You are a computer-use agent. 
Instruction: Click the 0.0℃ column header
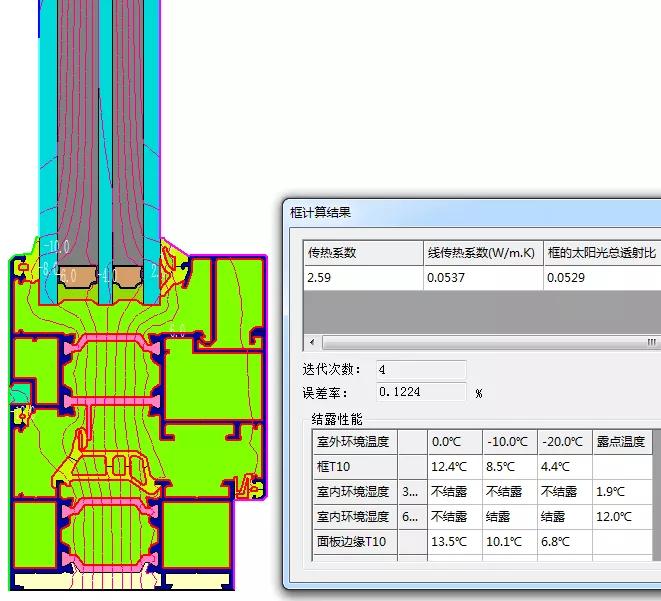[x=454, y=441]
